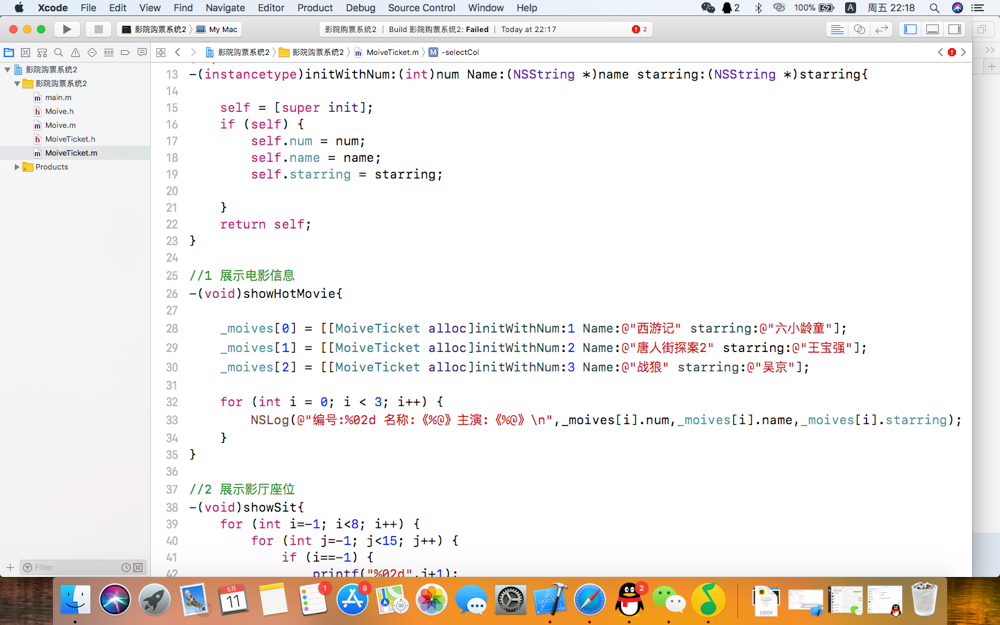
Task: Open QQ from the Dock
Action: 629,600
